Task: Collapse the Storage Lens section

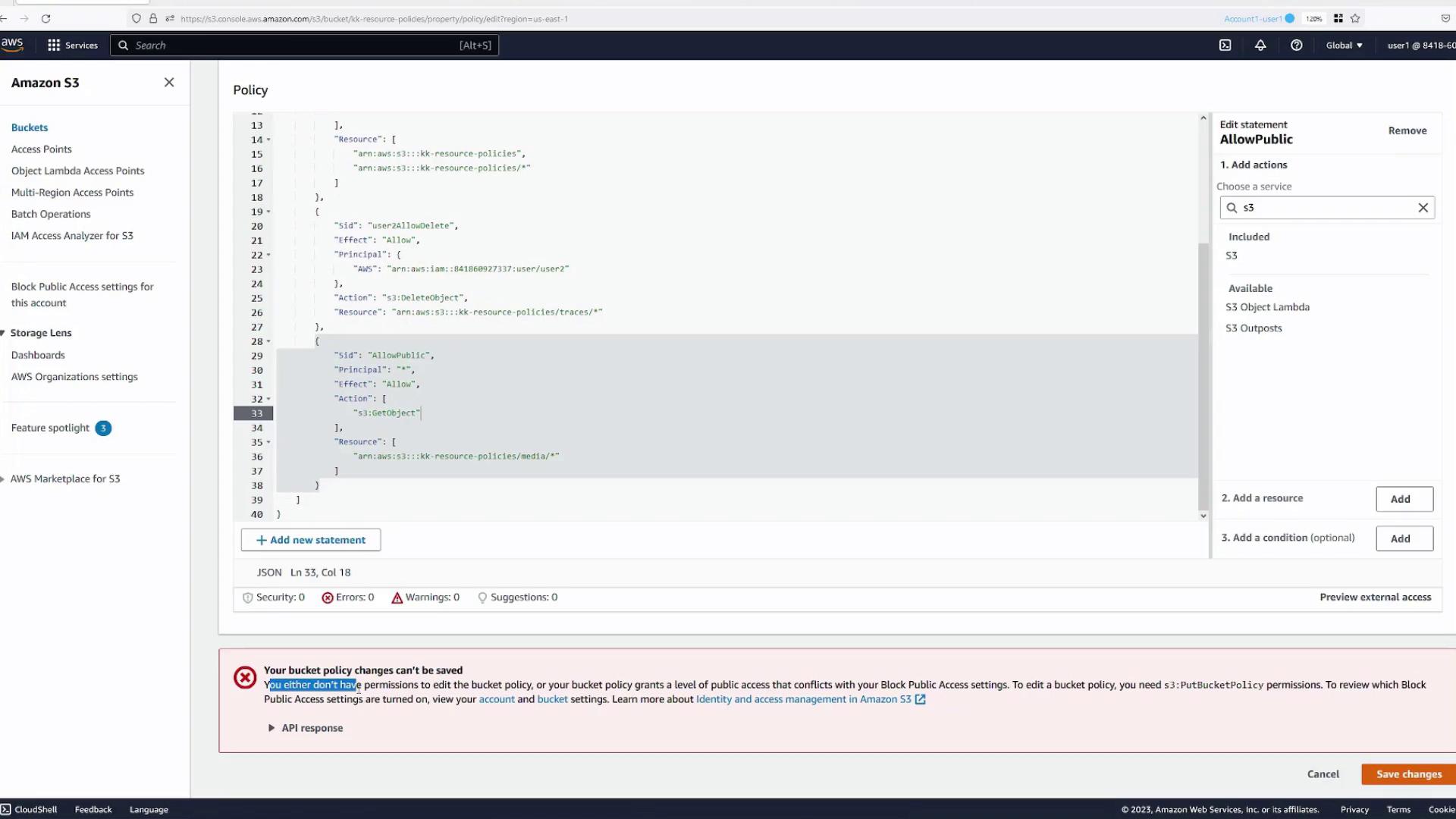Action: 3,333
